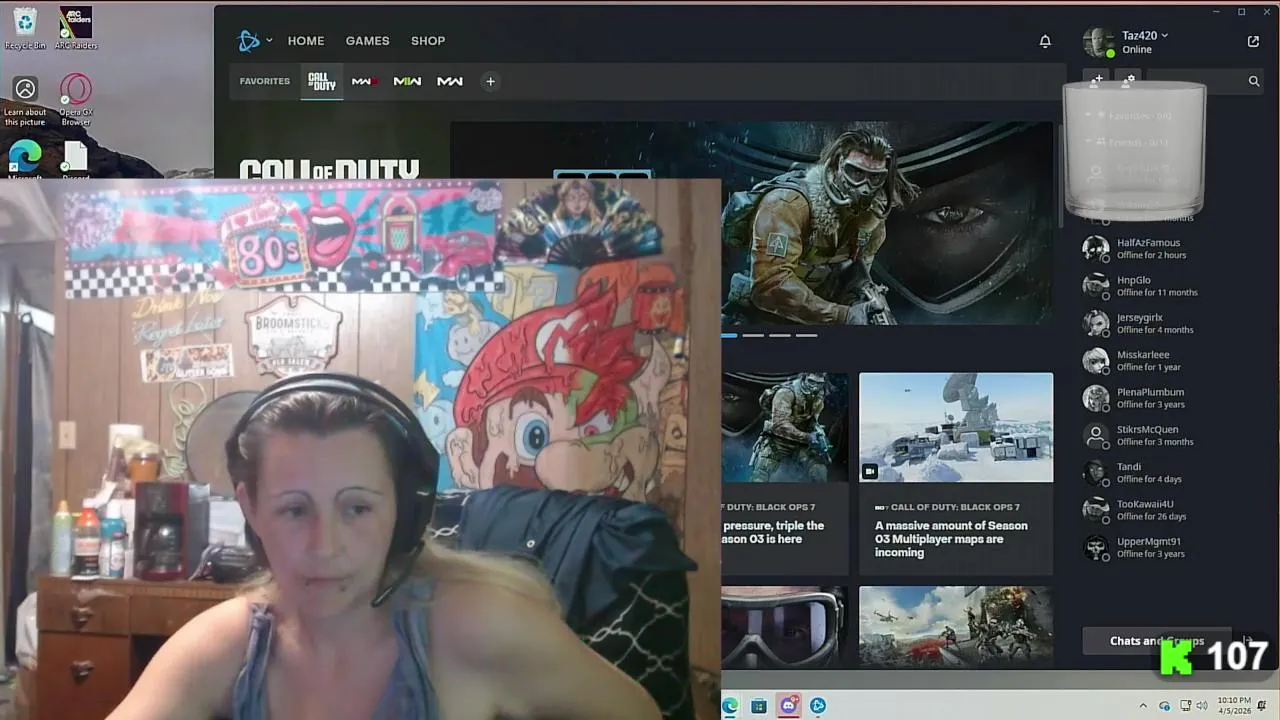1280x720 pixels.
Task: Select the ARC Raiders desktop shortcut
Action: 76,28
